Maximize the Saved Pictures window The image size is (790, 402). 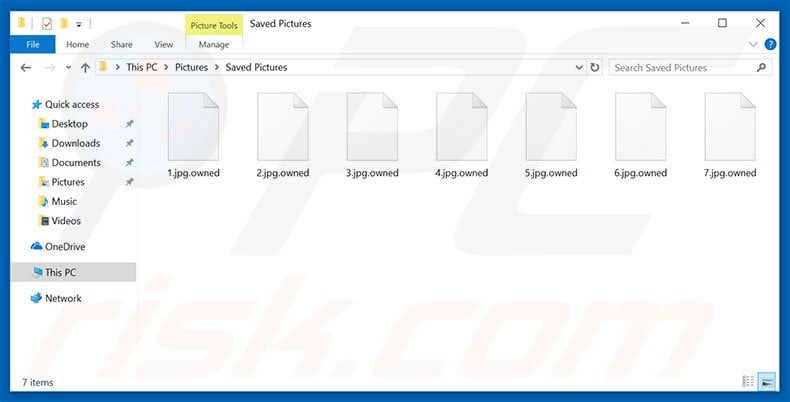[722, 23]
